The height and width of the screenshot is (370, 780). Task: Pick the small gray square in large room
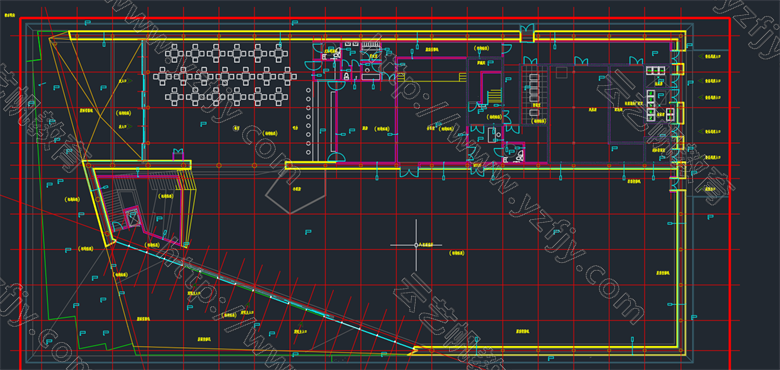(x=561, y=73)
